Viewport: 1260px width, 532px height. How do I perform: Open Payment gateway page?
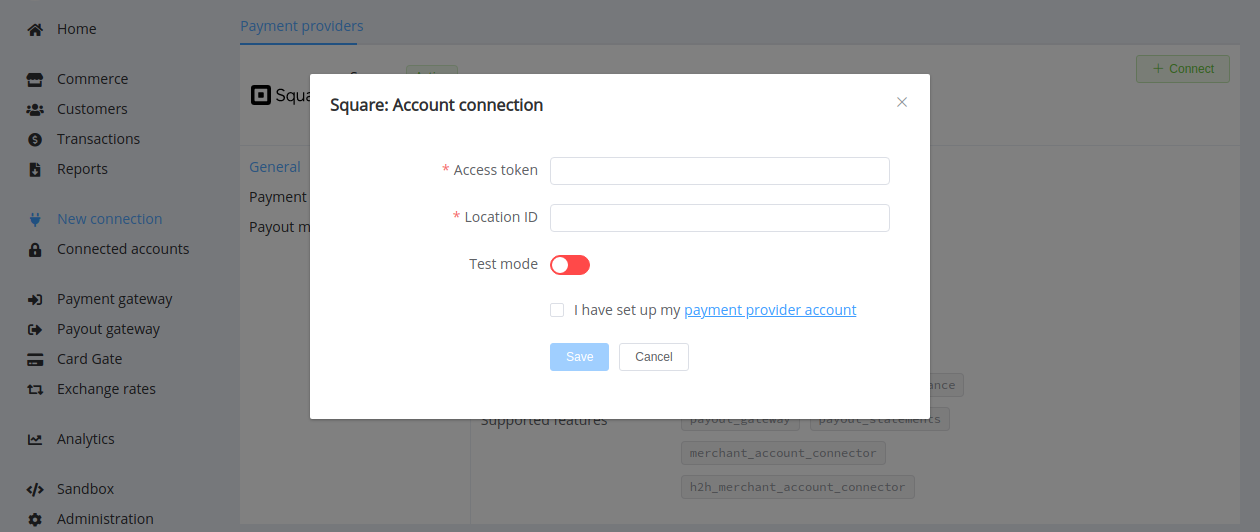115,299
